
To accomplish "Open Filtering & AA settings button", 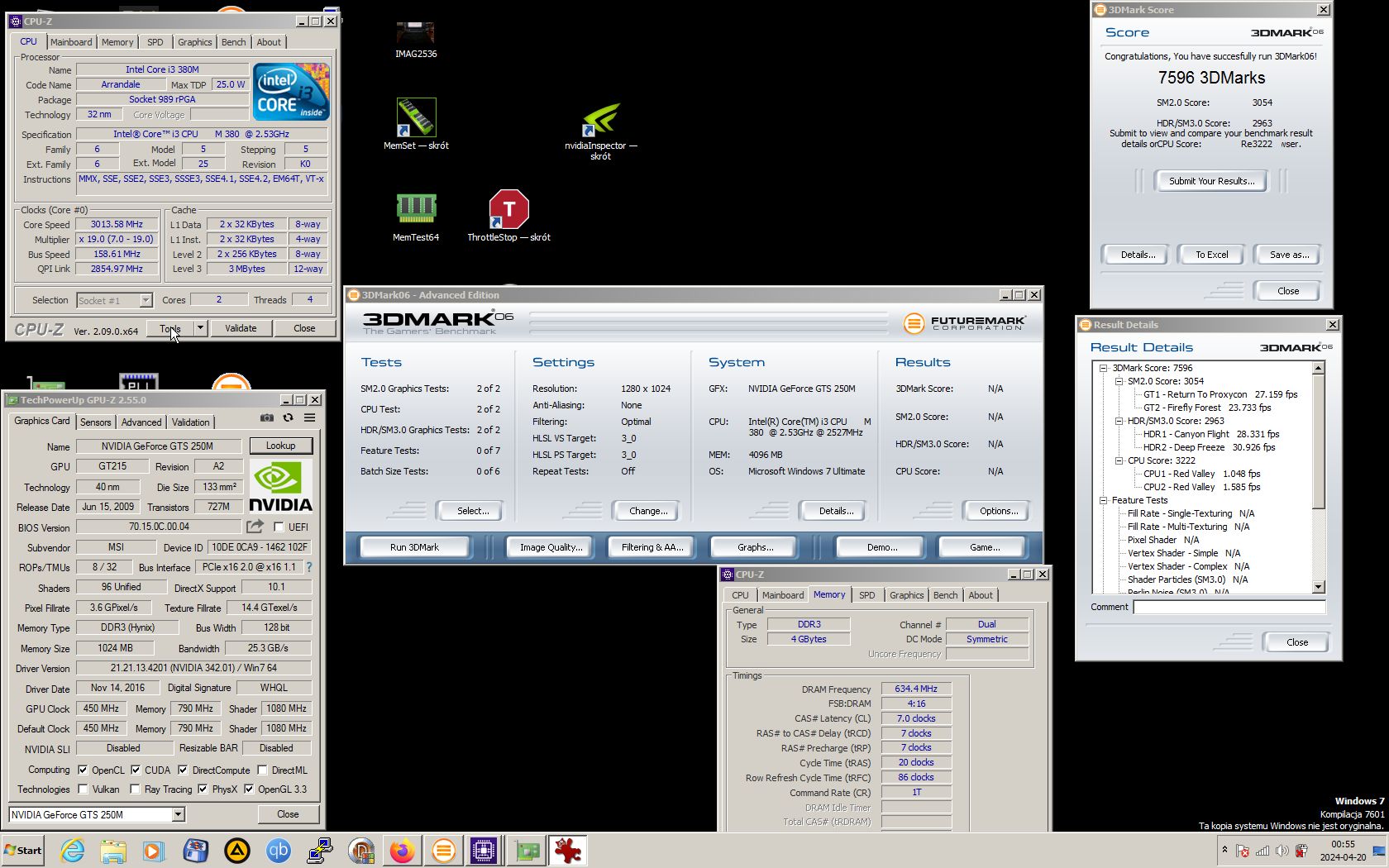I will [652, 547].
